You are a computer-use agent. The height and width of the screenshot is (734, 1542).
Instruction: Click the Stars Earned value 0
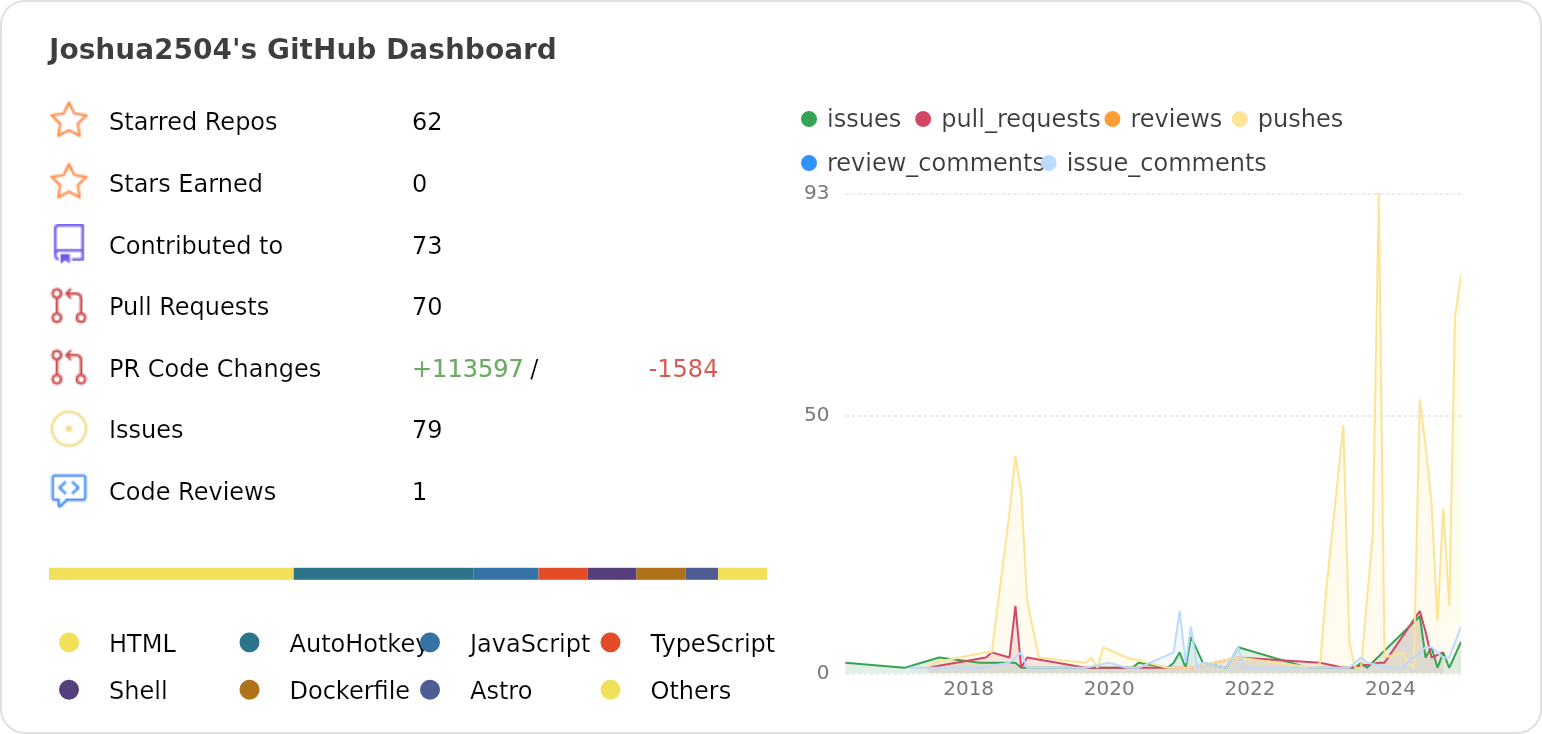click(419, 184)
